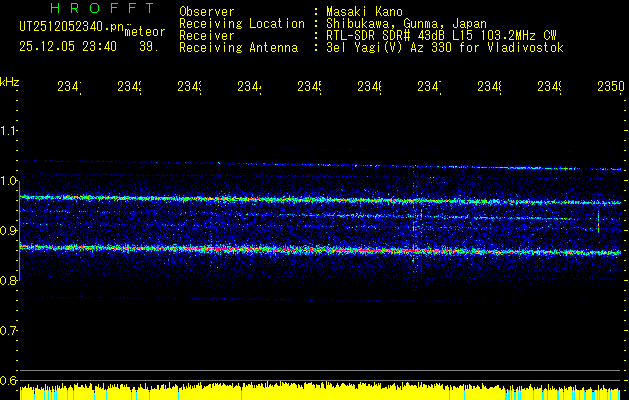The image size is (629, 400).
Task: Click the upper signal trace near 0.97 kHz
Action: (x=300, y=200)
